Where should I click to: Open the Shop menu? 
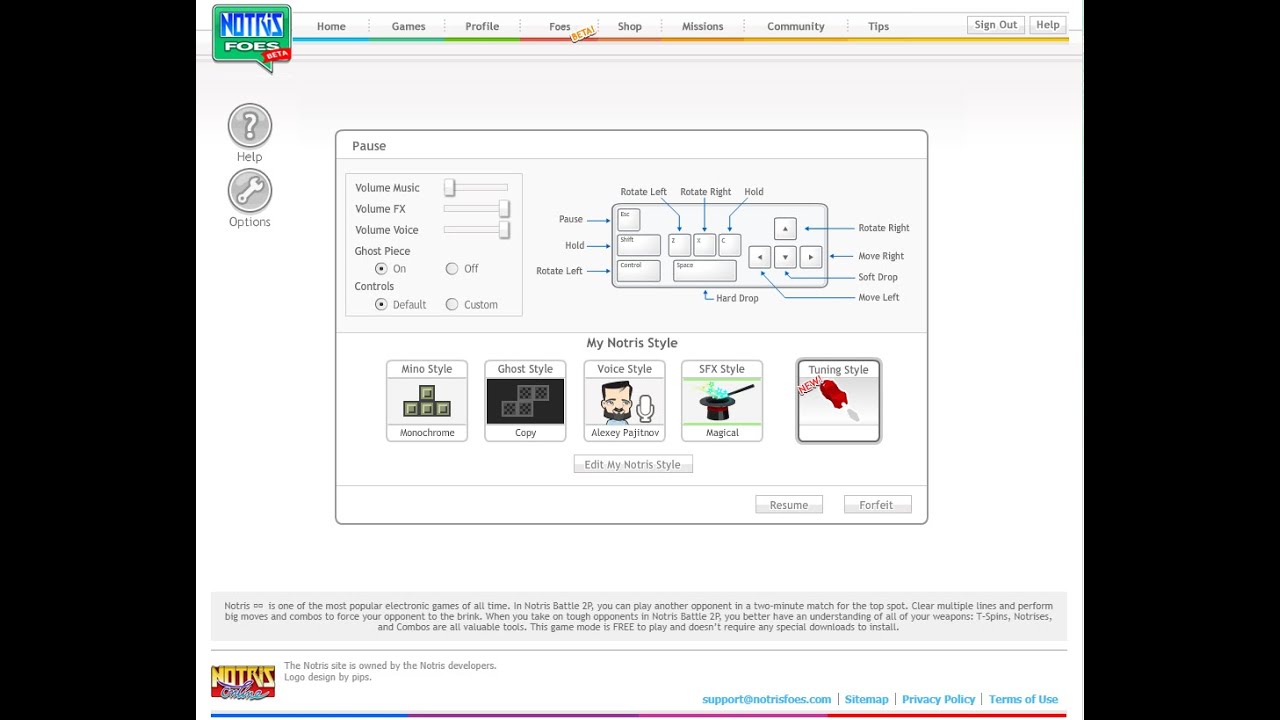point(630,26)
